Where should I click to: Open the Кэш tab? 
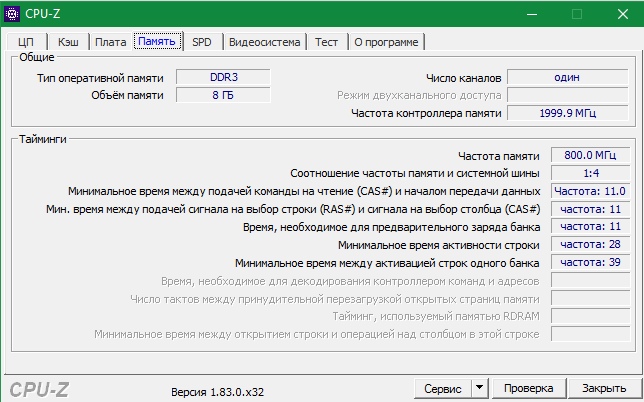pyautogui.click(x=68, y=41)
